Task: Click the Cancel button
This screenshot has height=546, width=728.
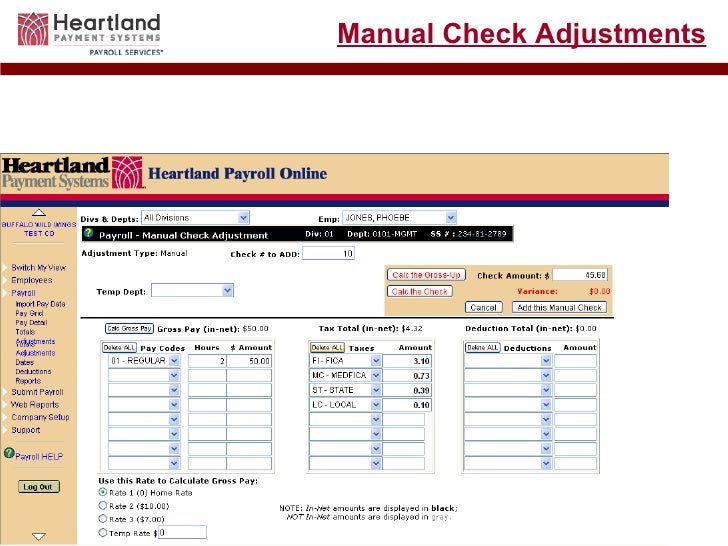Action: 483,307
